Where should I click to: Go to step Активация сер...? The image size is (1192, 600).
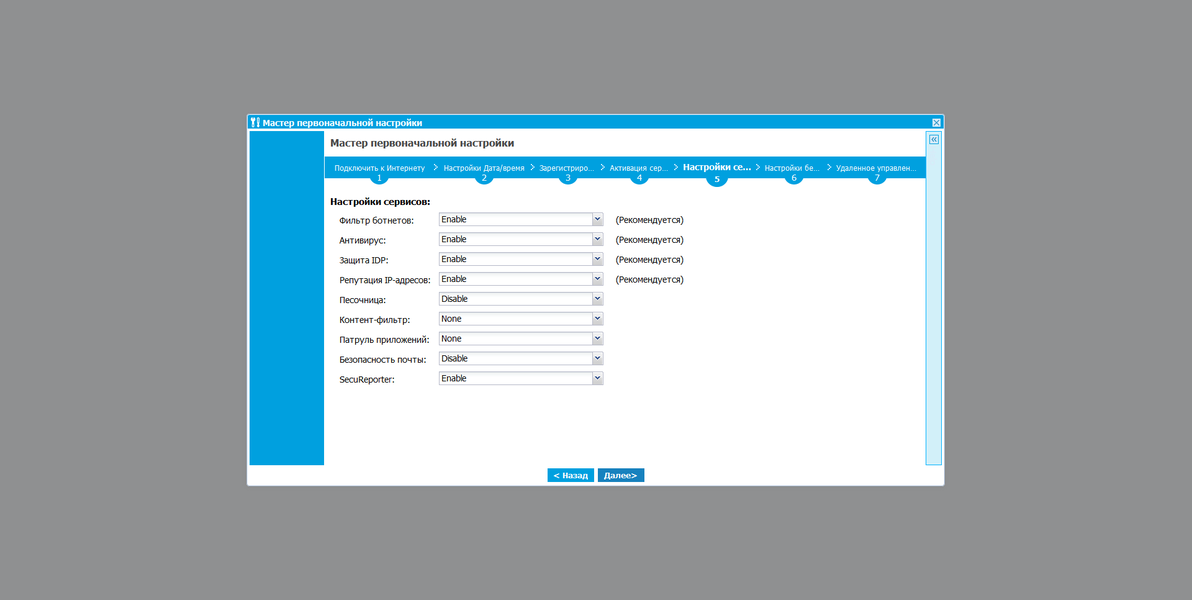tap(639, 168)
